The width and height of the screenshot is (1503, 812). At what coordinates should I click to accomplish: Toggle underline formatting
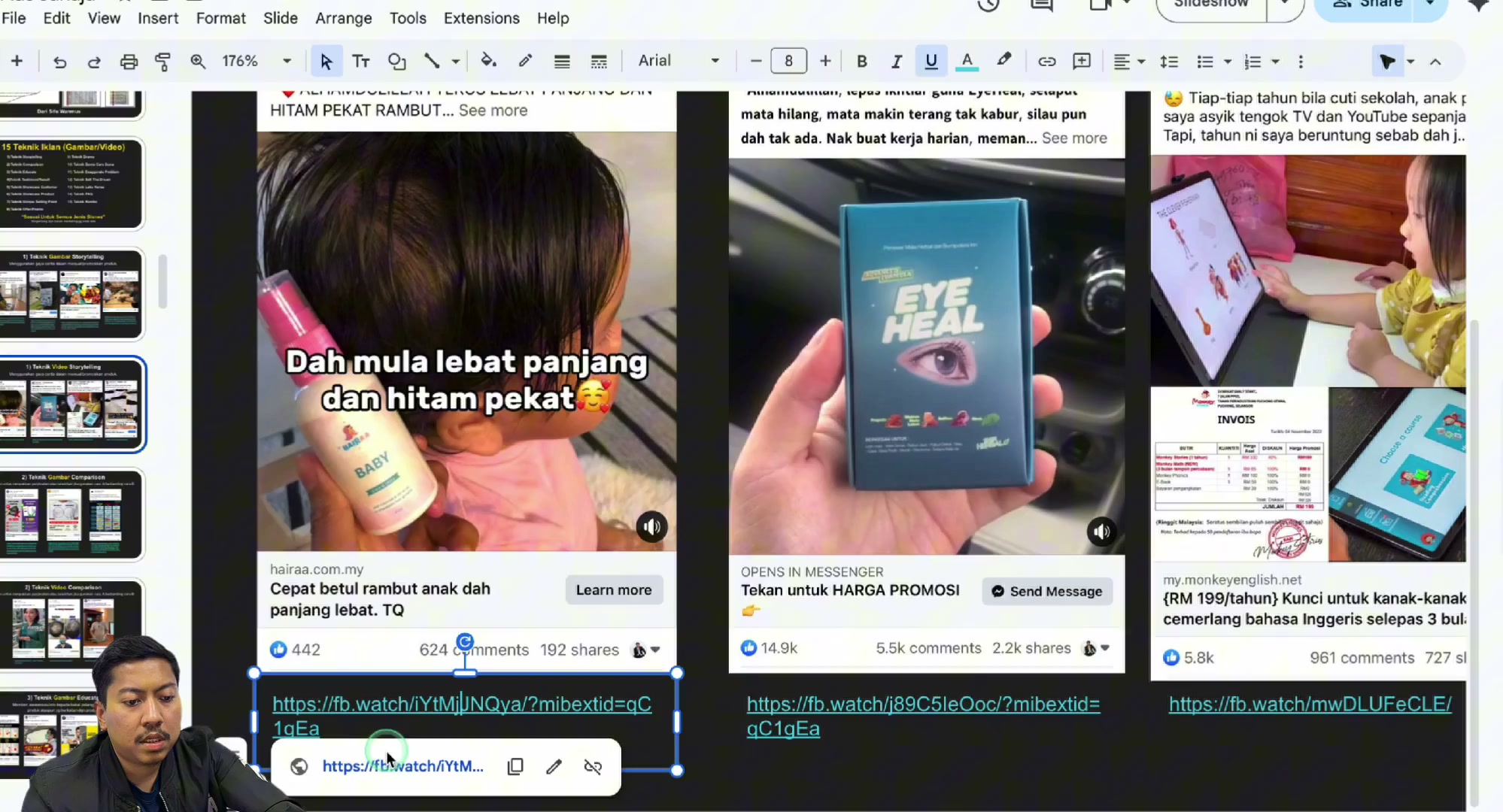coord(931,61)
